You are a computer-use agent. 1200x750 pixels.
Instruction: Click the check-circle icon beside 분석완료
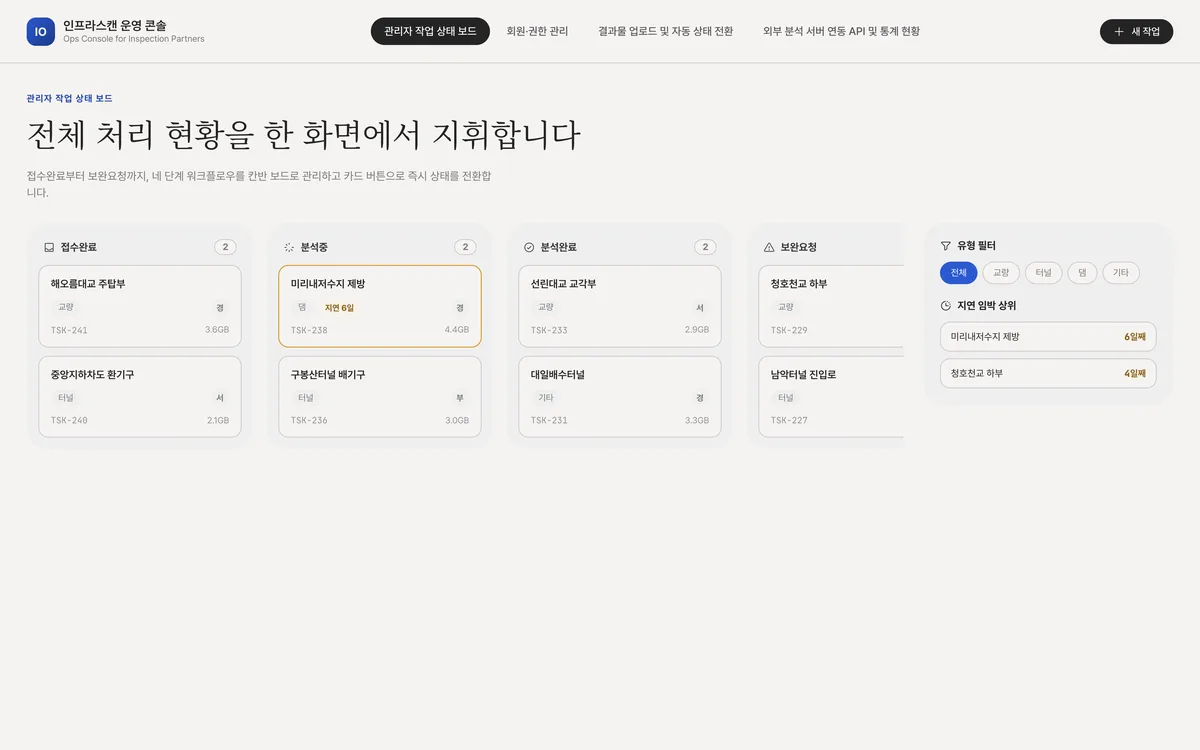click(x=529, y=247)
